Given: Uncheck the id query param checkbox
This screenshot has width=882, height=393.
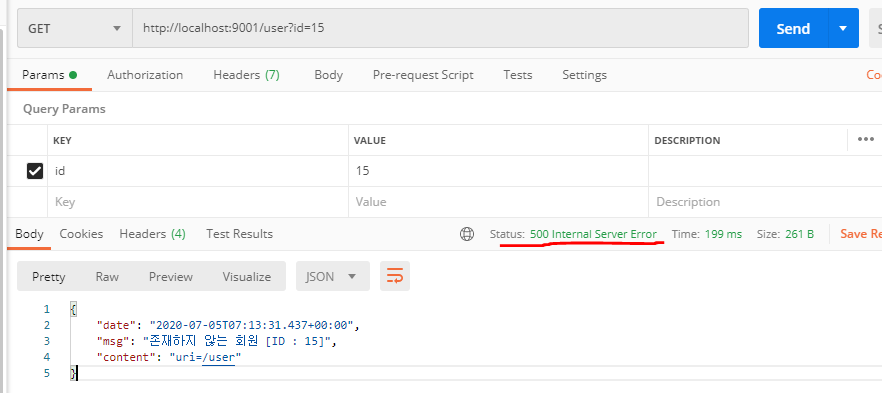Looking at the screenshot, I should click(x=35, y=170).
